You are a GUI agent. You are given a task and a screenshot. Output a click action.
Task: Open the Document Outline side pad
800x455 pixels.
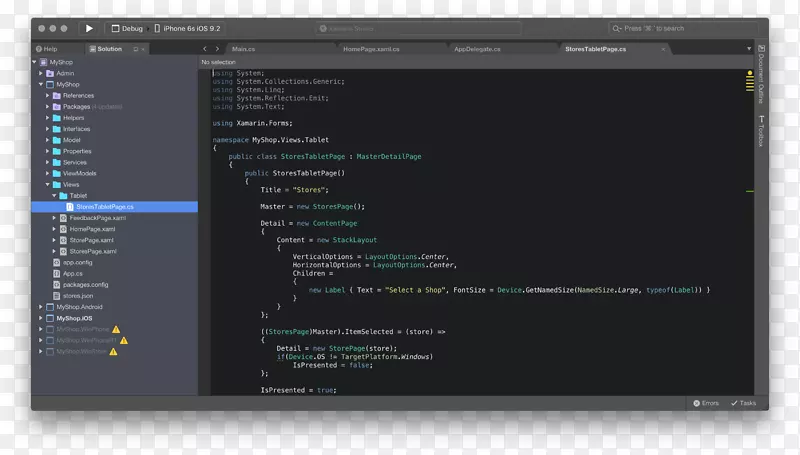click(761, 74)
